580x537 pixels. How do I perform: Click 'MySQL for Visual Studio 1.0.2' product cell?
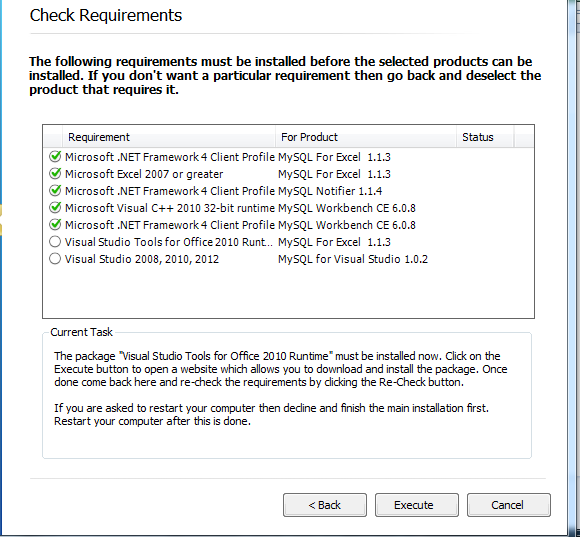(x=353, y=259)
